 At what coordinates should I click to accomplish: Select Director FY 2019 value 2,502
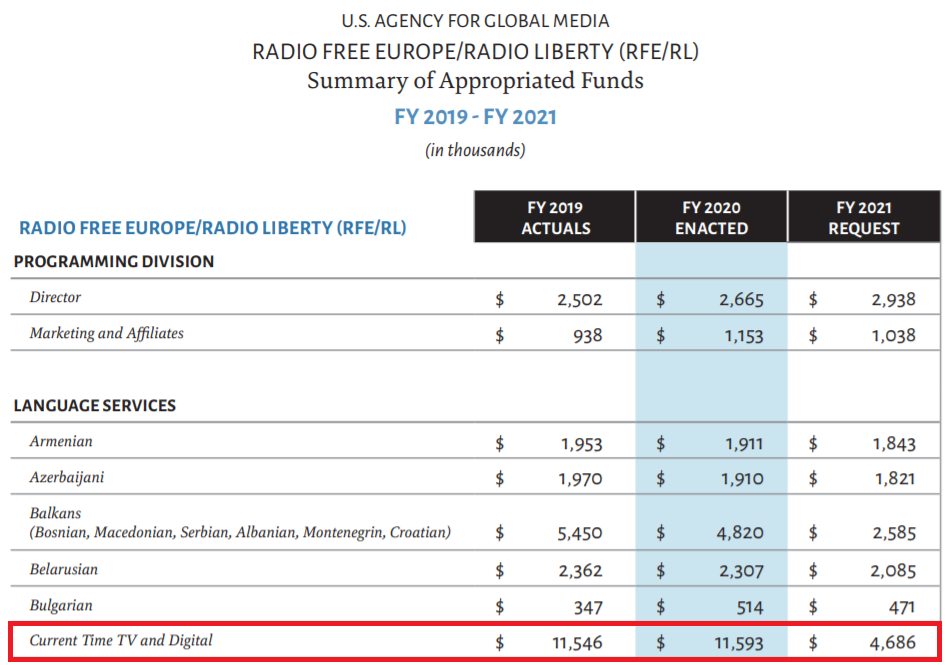(x=580, y=300)
